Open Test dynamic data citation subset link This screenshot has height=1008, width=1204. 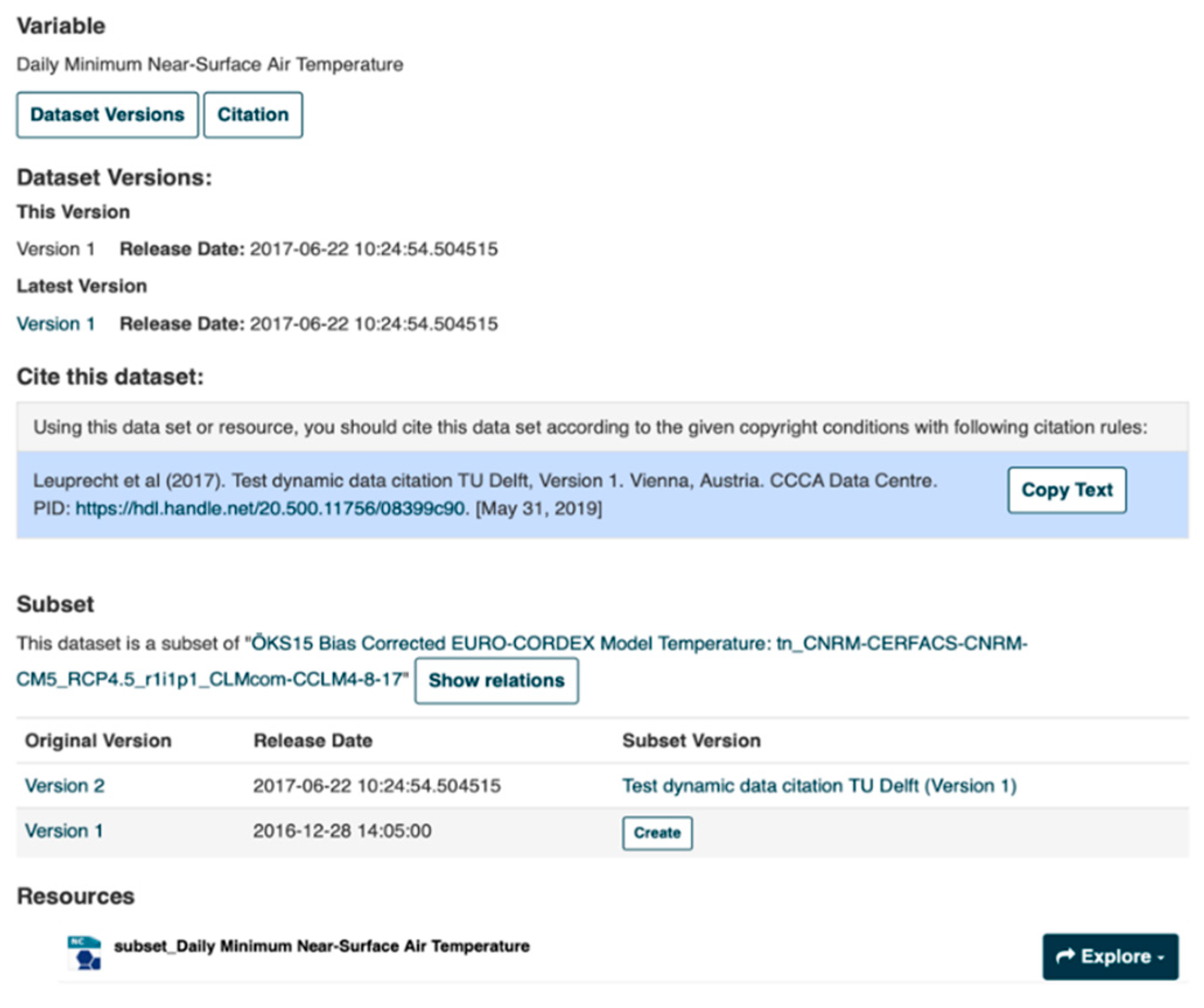pos(819,785)
